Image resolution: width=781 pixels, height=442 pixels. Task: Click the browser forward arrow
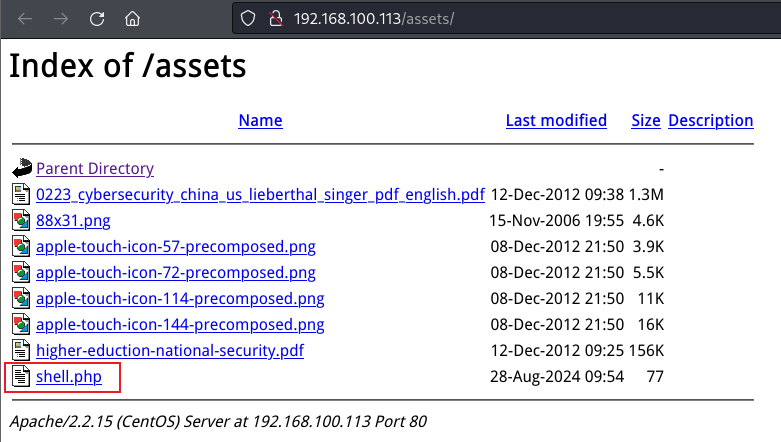tap(61, 19)
